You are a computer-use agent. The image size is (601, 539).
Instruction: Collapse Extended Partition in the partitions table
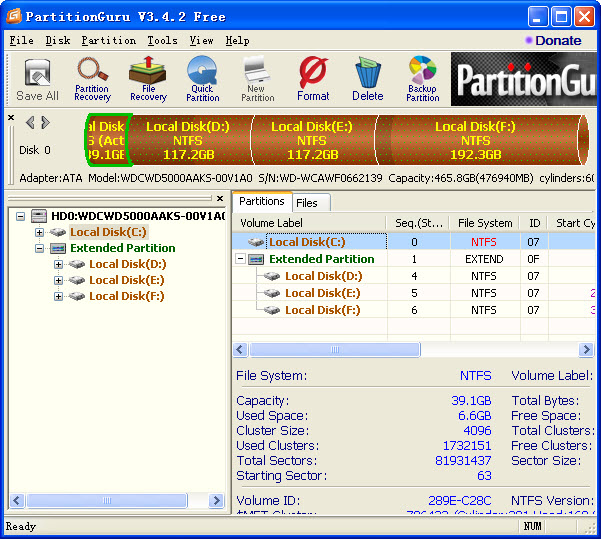(x=241, y=259)
